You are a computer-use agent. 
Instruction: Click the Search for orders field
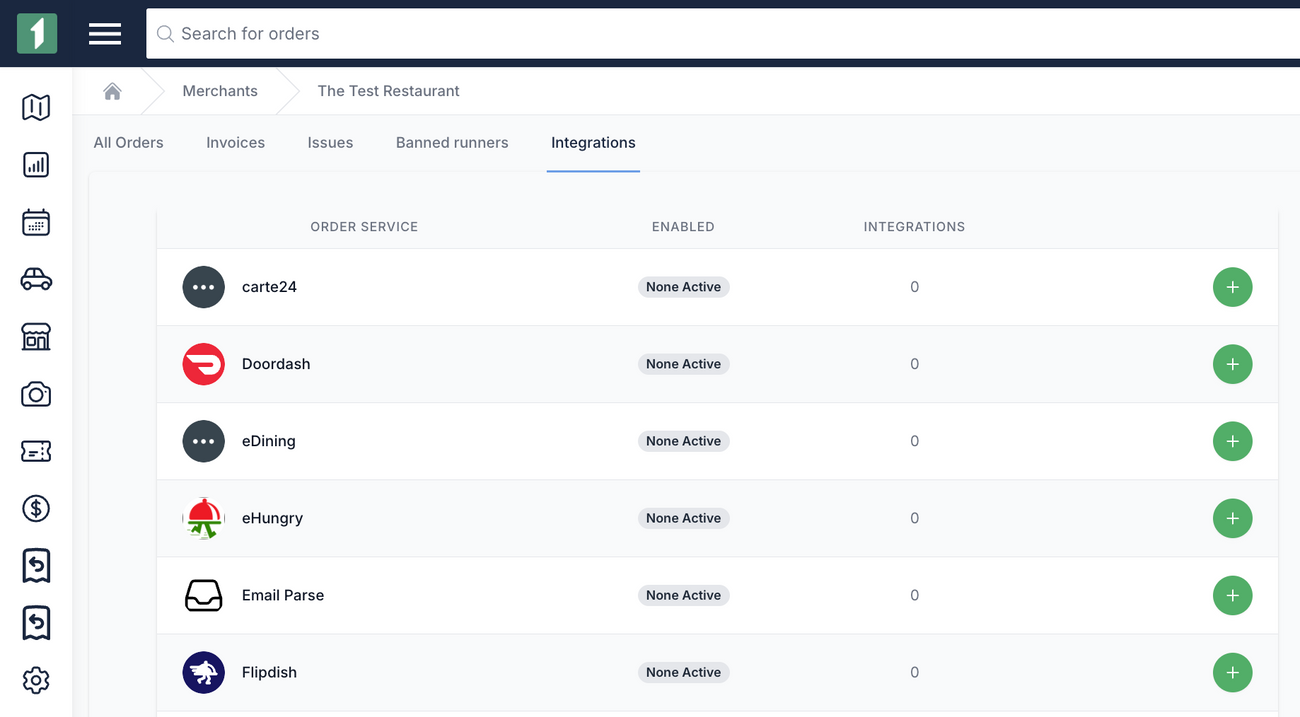700,34
